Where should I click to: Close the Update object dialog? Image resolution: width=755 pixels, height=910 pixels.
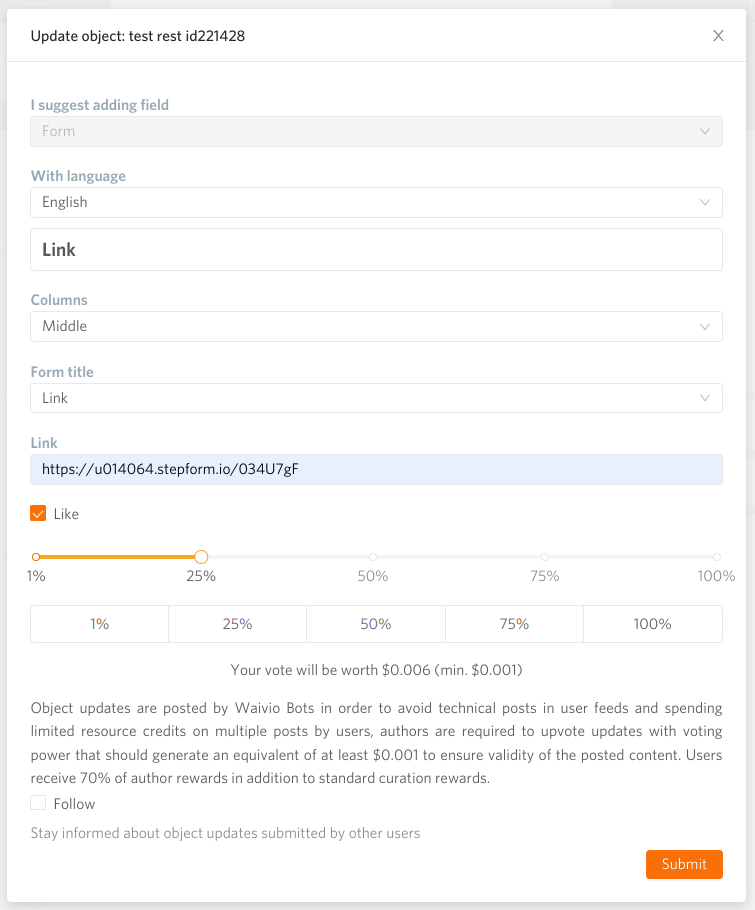coord(718,36)
